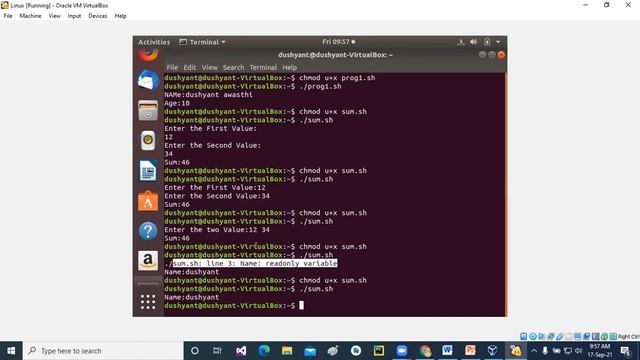This screenshot has width=640, height=360.
Task: Click Activities in Ubuntu top bar
Action: [154, 42]
